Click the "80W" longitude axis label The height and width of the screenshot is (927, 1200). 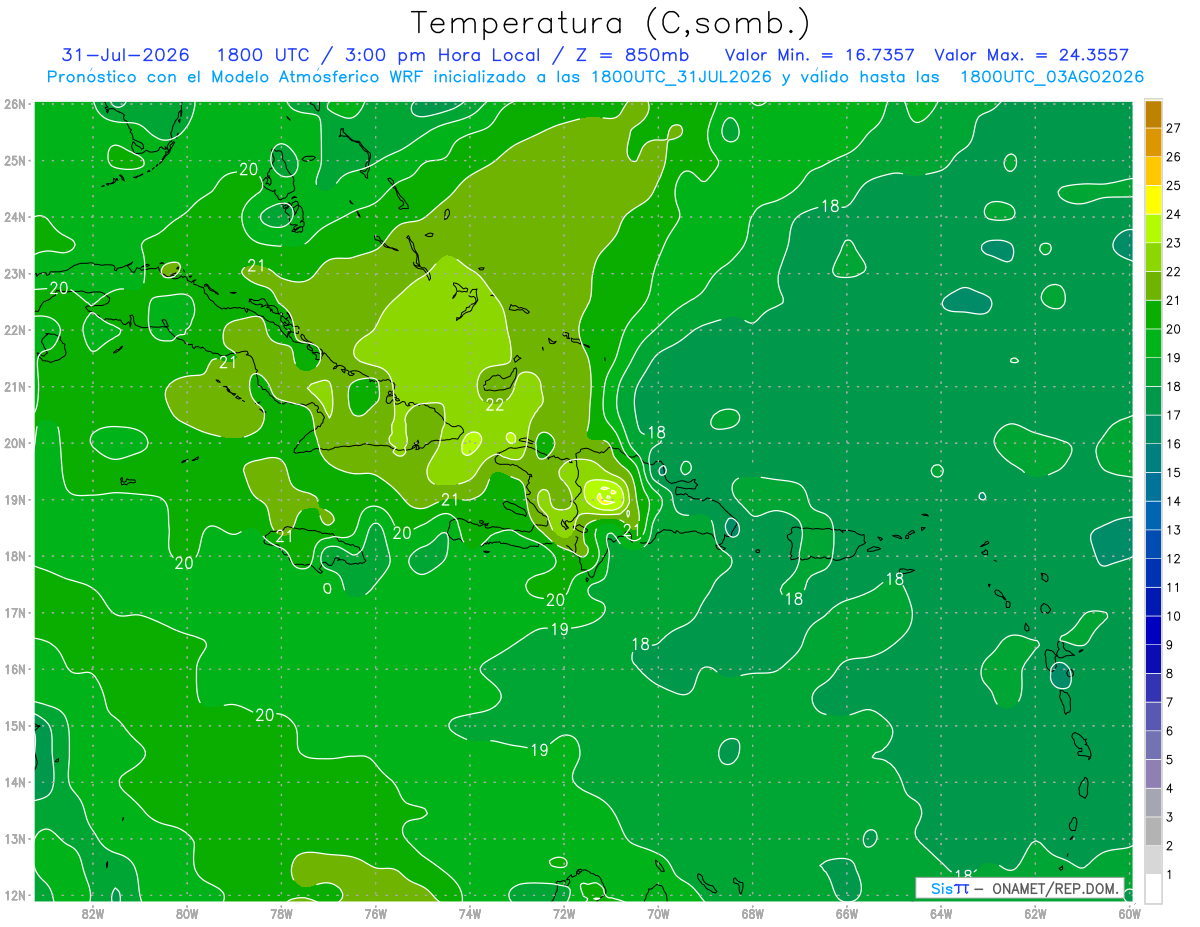click(x=187, y=913)
